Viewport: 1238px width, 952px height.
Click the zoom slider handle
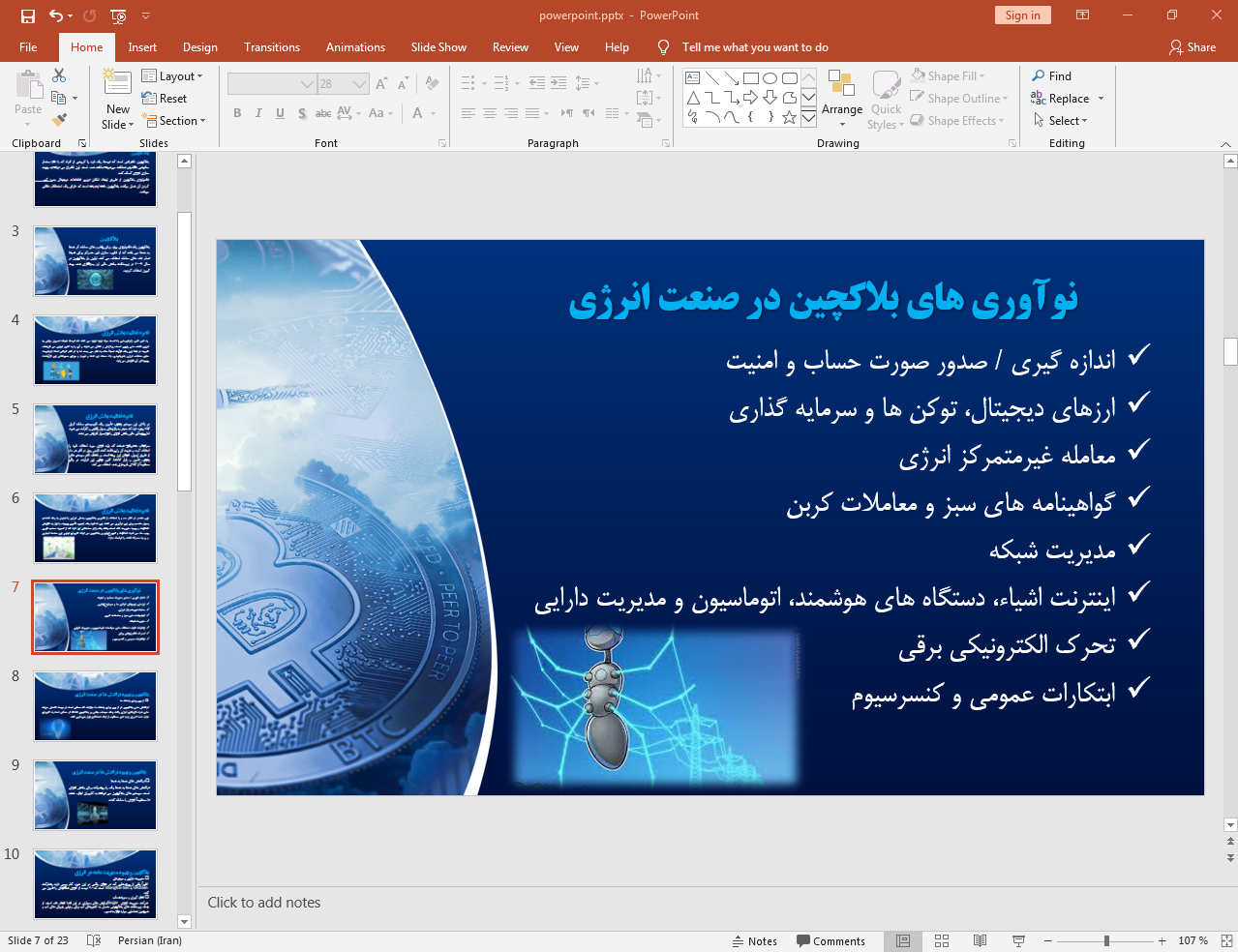click(1106, 940)
